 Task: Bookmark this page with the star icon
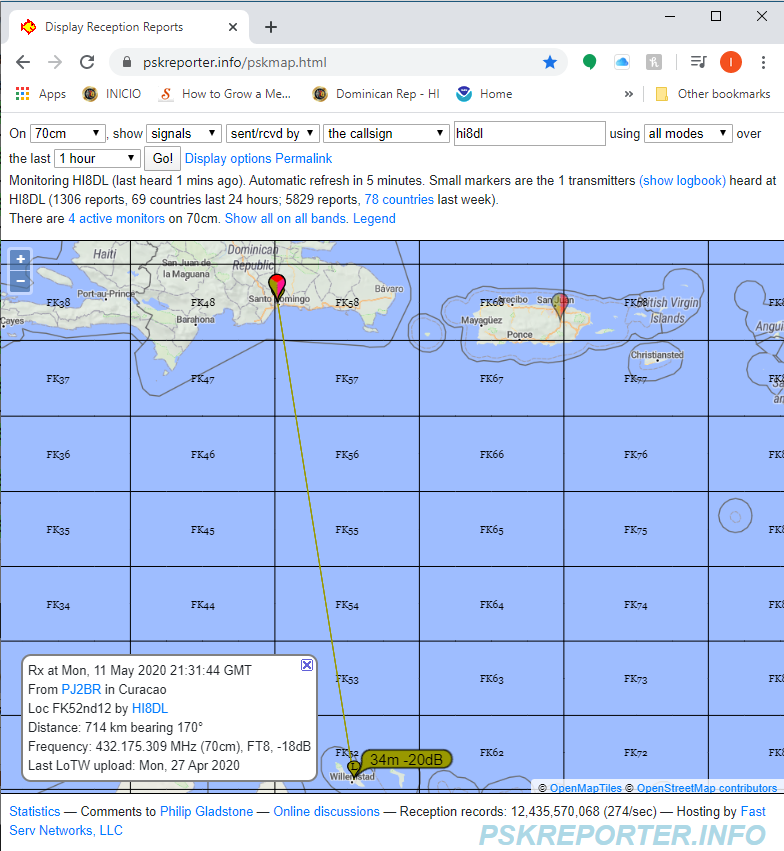(550, 62)
